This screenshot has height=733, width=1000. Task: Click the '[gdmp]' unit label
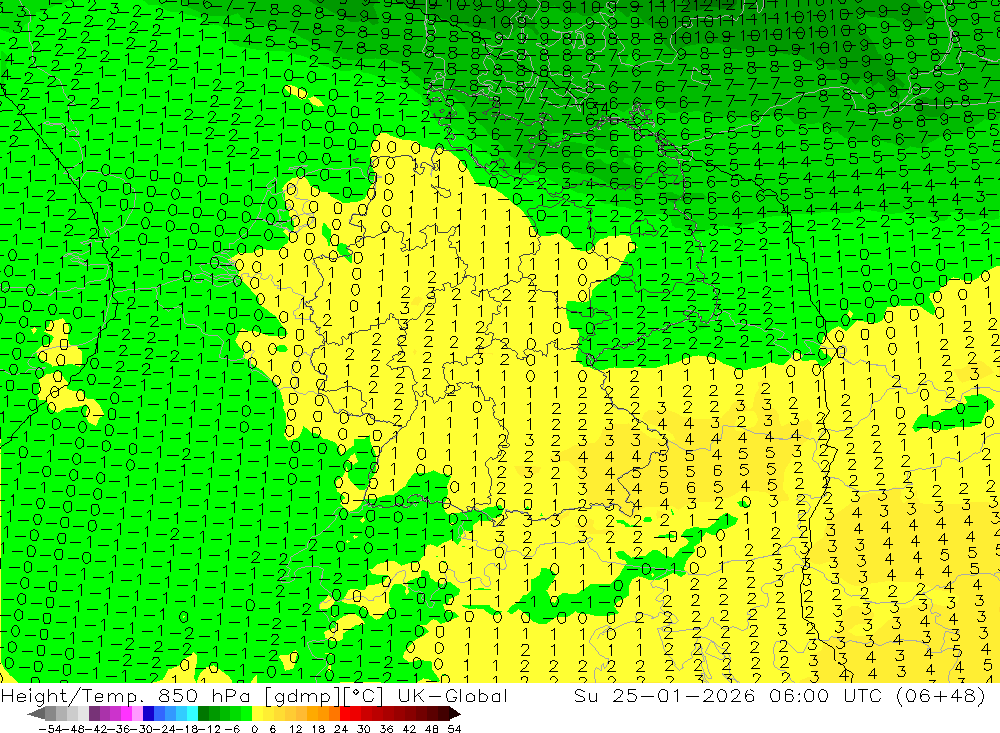pyautogui.click(x=302, y=696)
